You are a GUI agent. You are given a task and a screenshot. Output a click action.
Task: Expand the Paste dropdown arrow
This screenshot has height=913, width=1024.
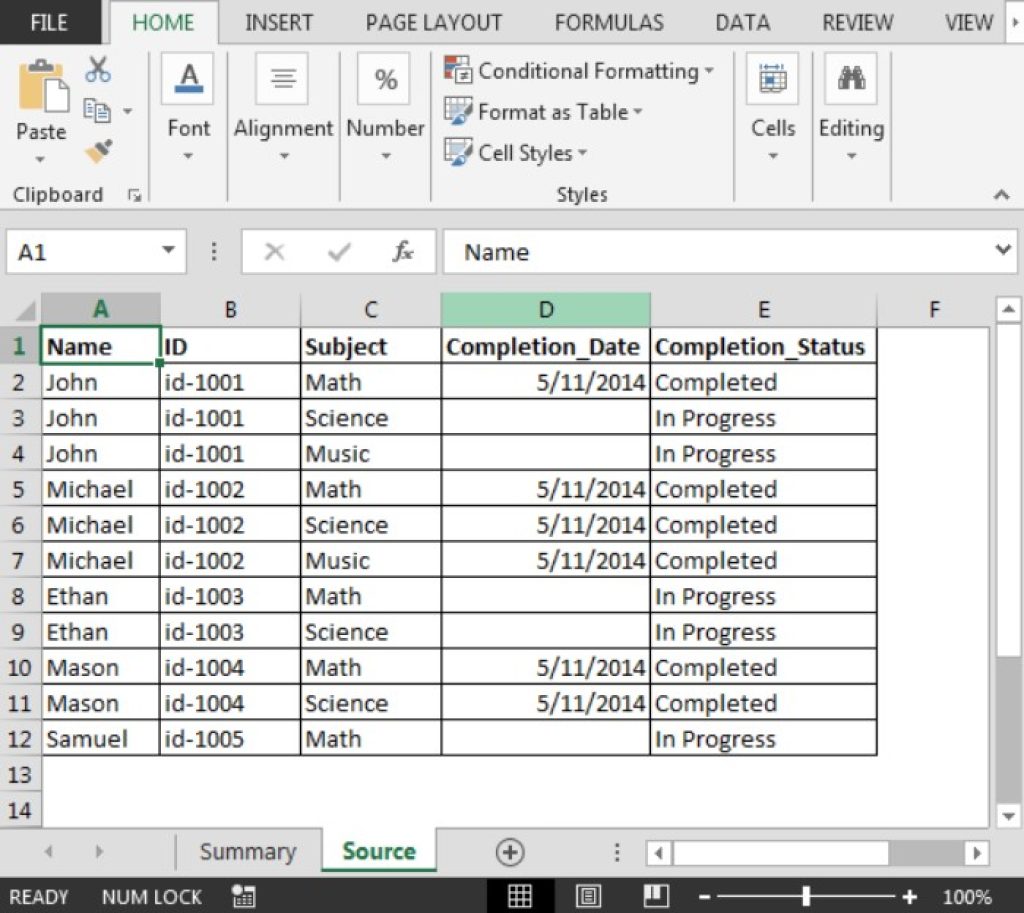40,160
